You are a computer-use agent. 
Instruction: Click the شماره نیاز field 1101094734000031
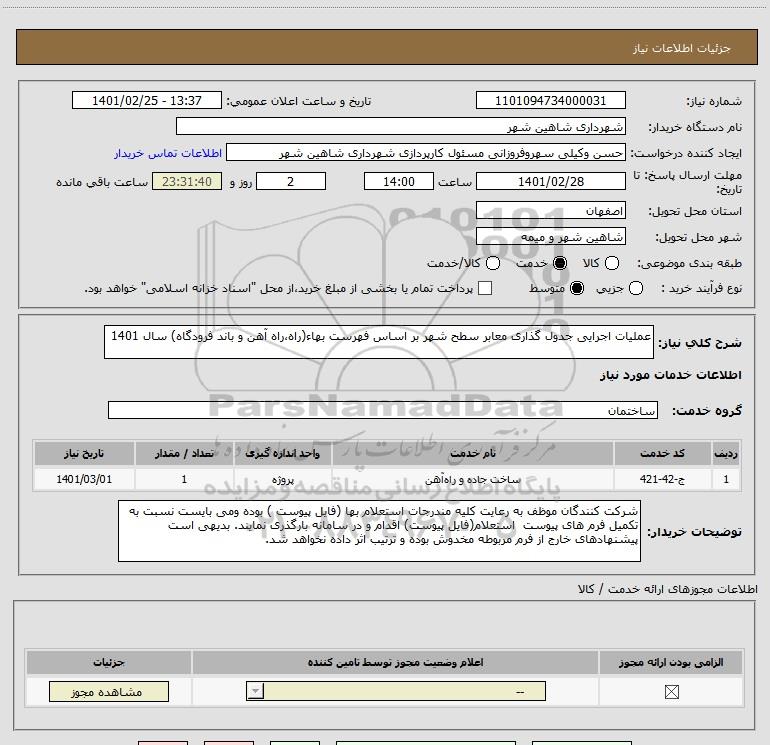(x=550, y=100)
